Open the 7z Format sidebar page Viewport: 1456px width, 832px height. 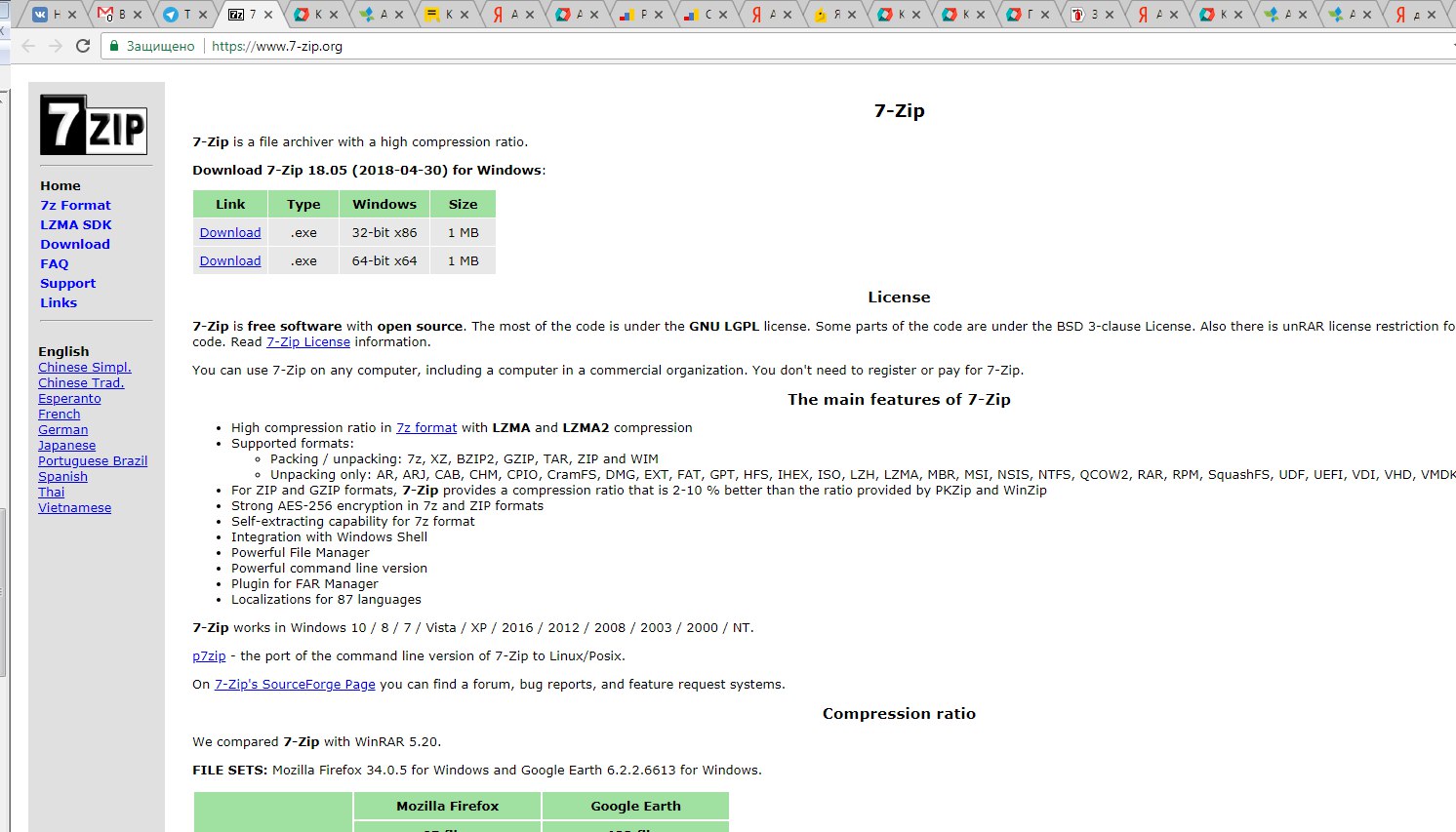[x=75, y=205]
